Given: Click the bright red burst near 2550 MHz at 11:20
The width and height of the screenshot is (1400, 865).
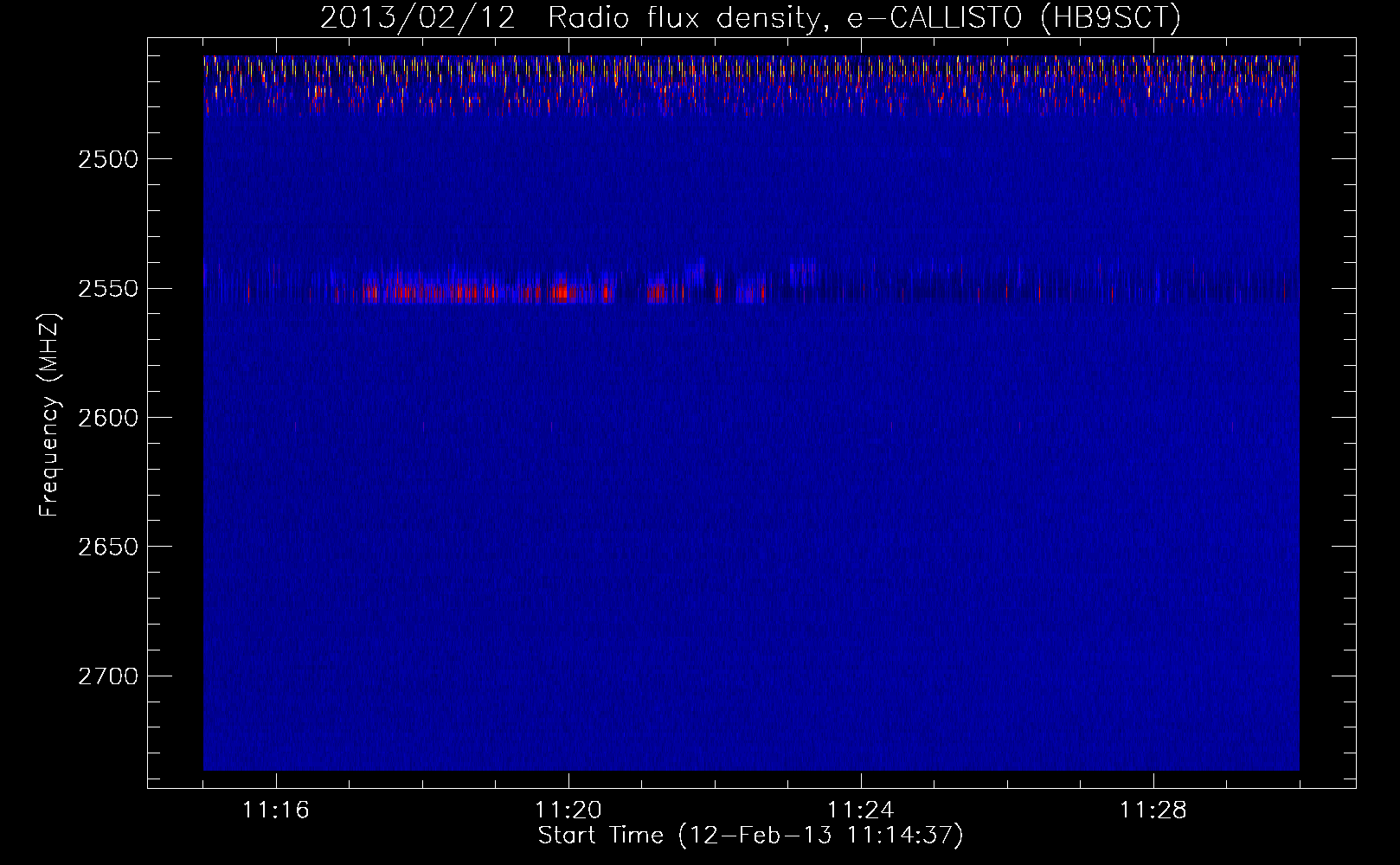Looking at the screenshot, I should (x=562, y=292).
